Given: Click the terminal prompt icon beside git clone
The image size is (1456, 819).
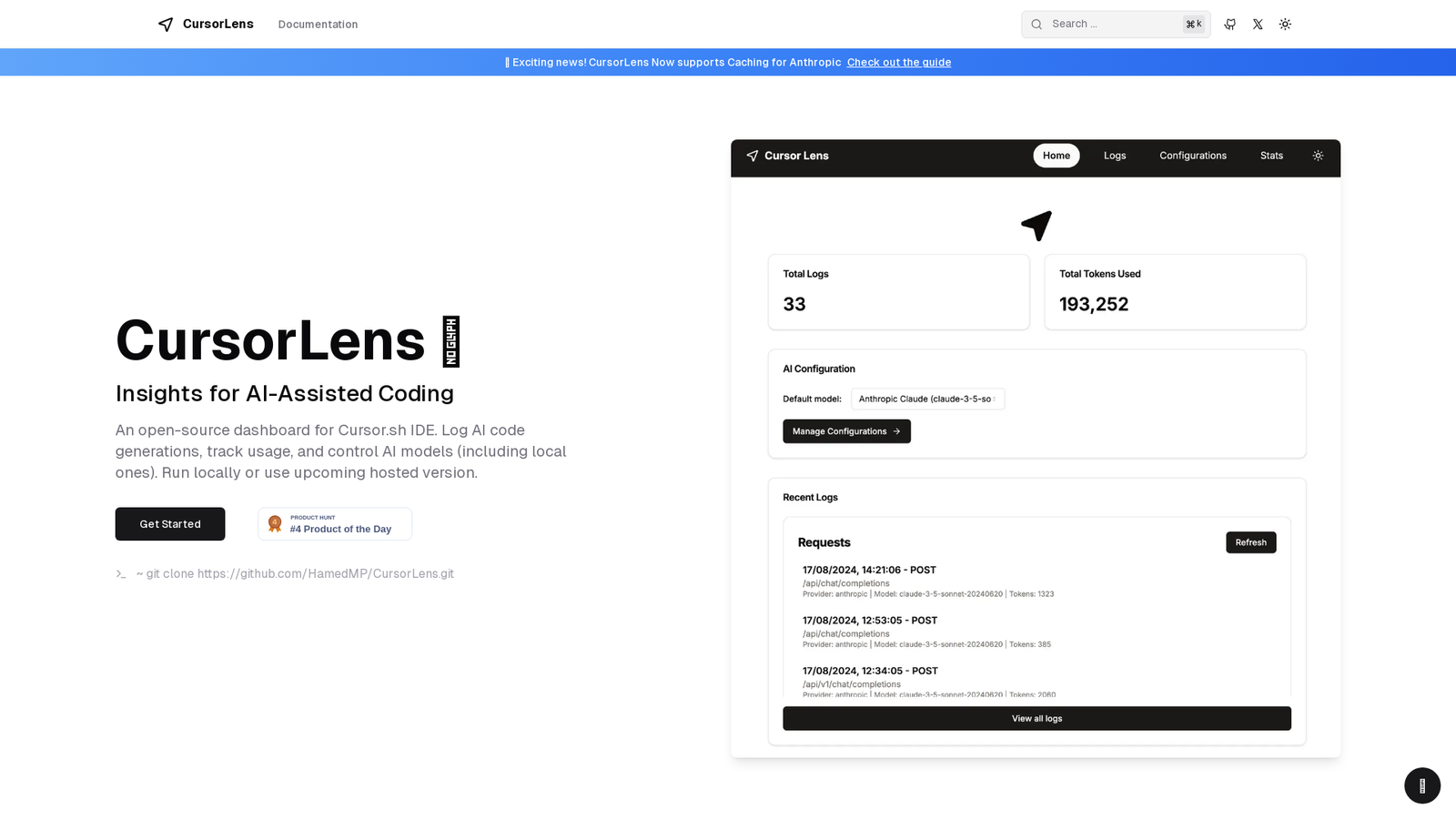Looking at the screenshot, I should 121,574.
